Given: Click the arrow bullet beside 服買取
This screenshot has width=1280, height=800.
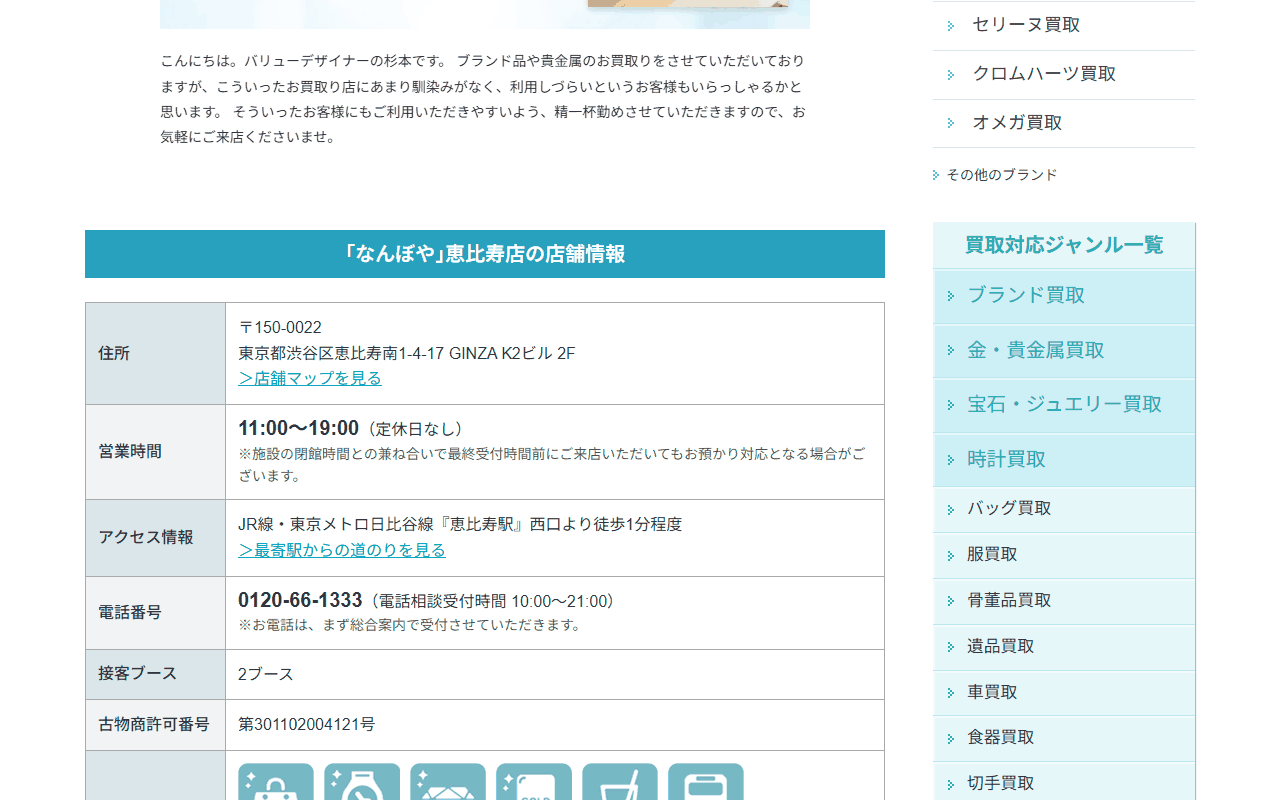Looking at the screenshot, I should (951, 556).
